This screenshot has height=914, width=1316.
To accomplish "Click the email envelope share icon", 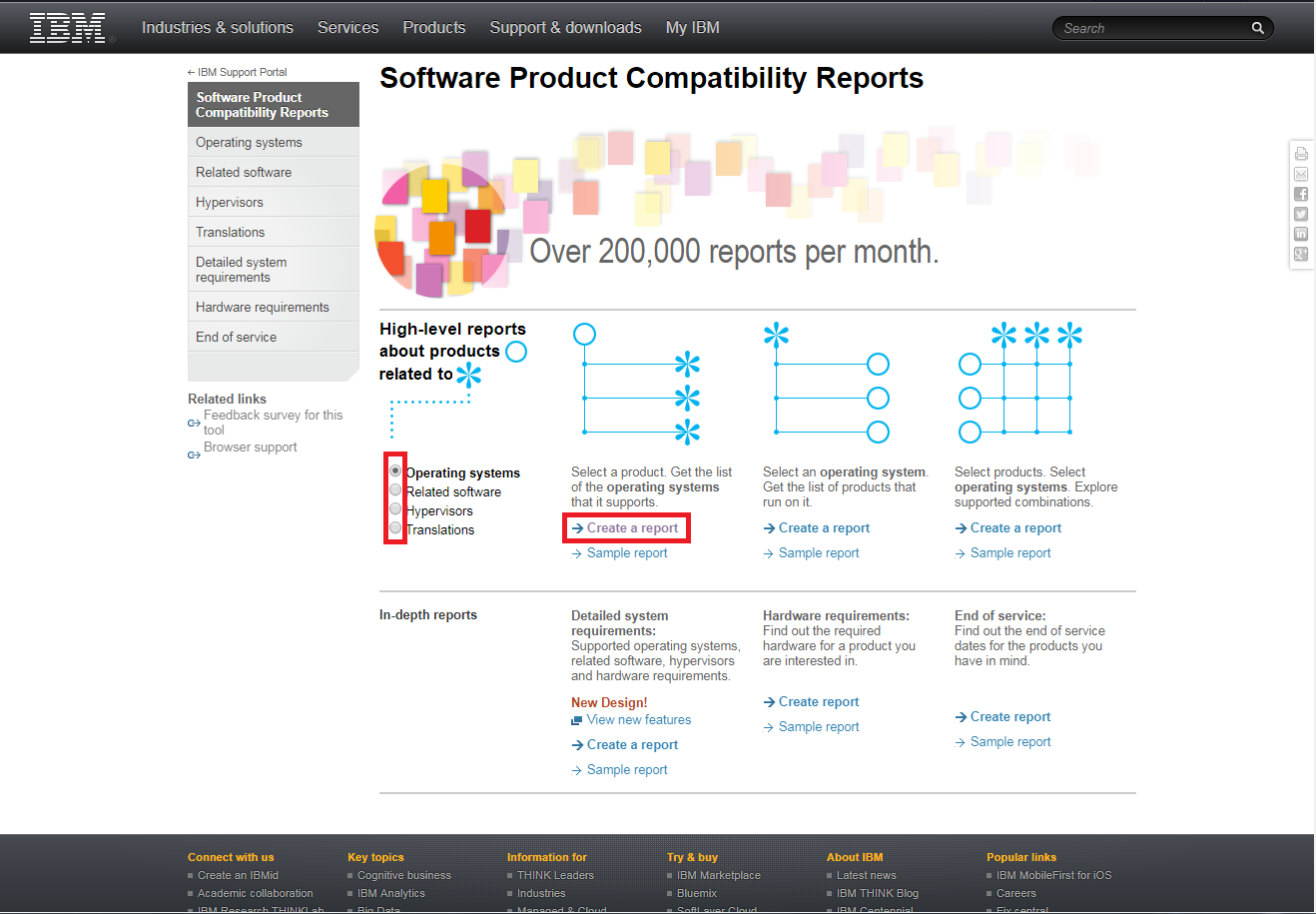I will tap(1301, 174).
